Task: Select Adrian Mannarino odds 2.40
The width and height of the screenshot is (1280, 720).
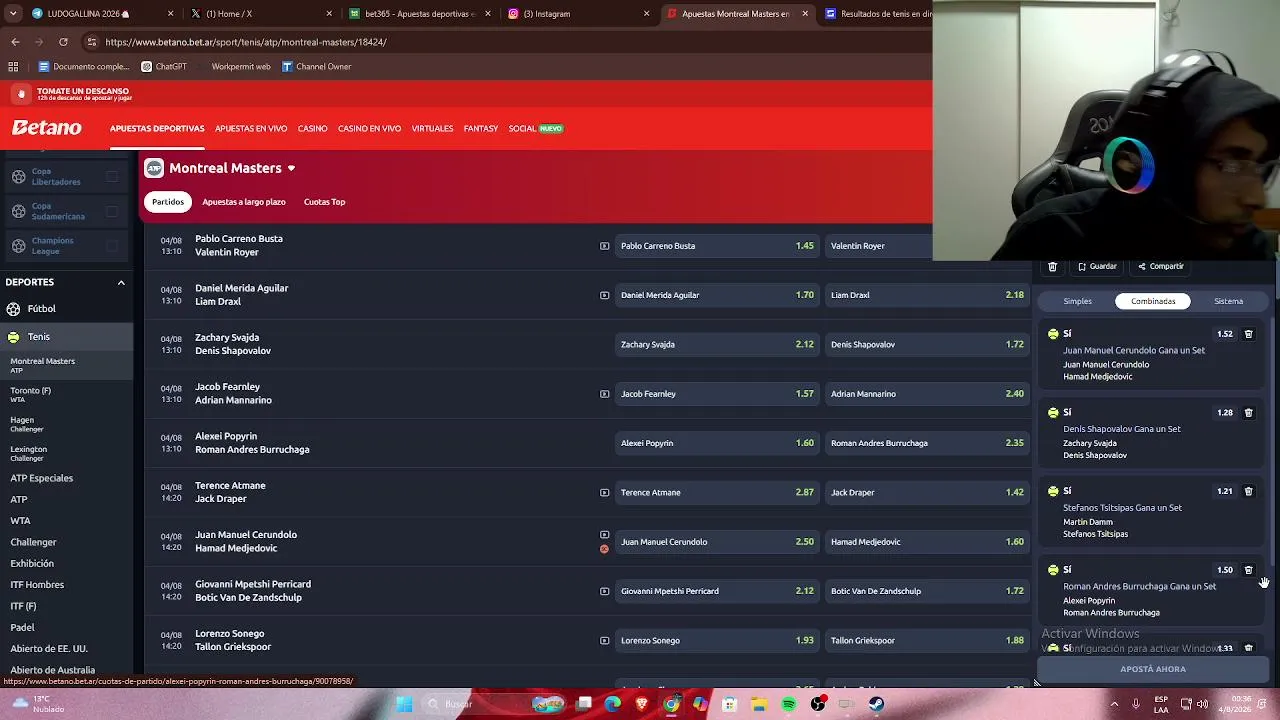Action: pyautogui.click(x=927, y=394)
